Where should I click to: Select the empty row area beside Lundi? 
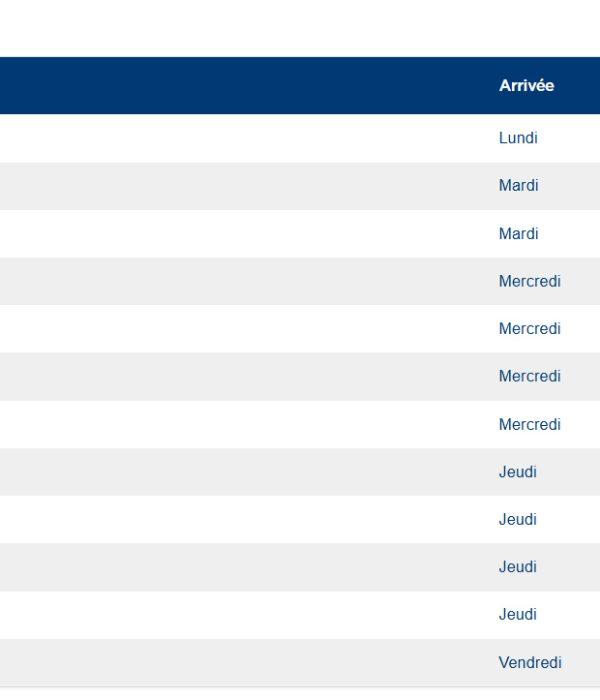click(240, 138)
